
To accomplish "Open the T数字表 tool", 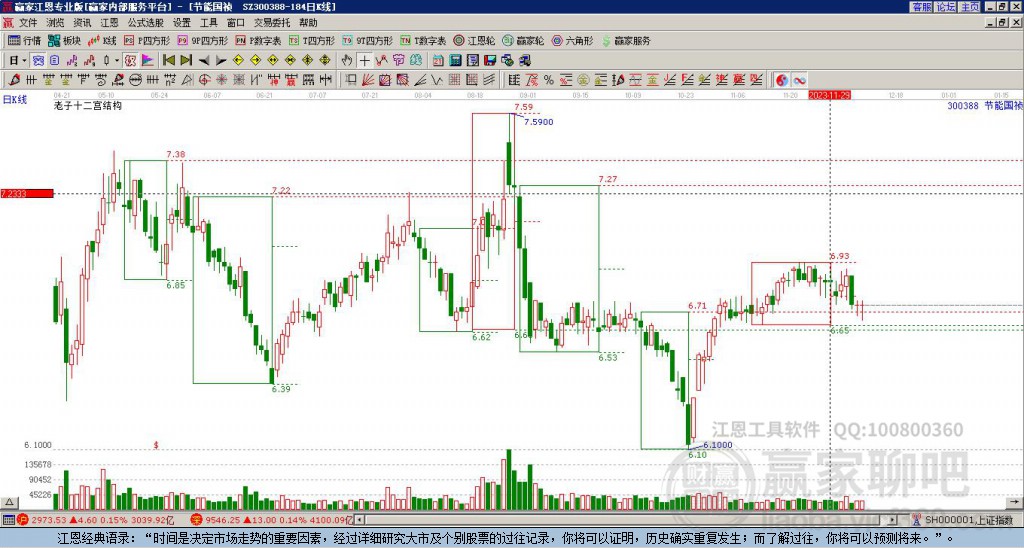I will (423, 40).
